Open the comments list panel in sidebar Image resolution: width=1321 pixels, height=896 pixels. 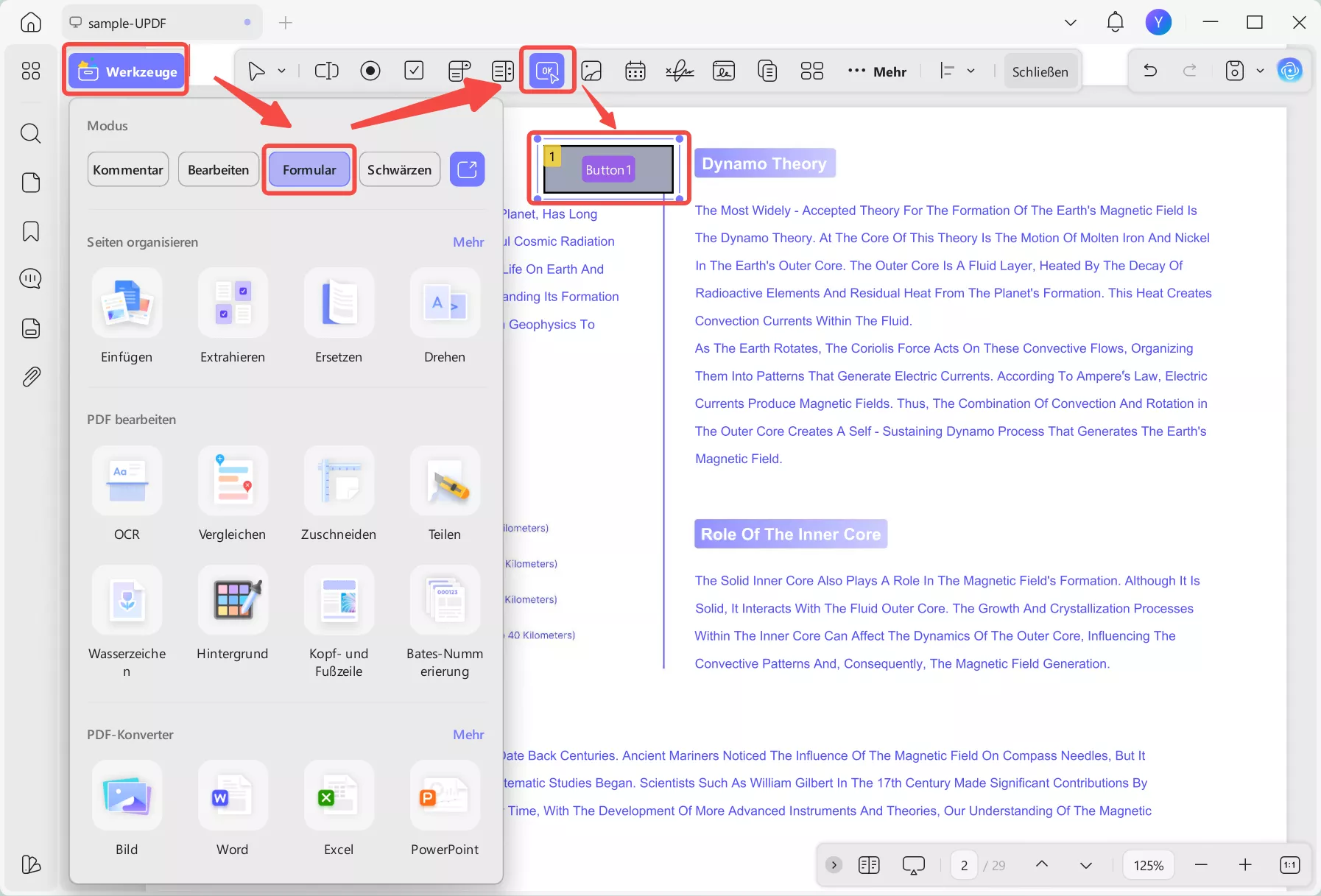tap(31, 279)
